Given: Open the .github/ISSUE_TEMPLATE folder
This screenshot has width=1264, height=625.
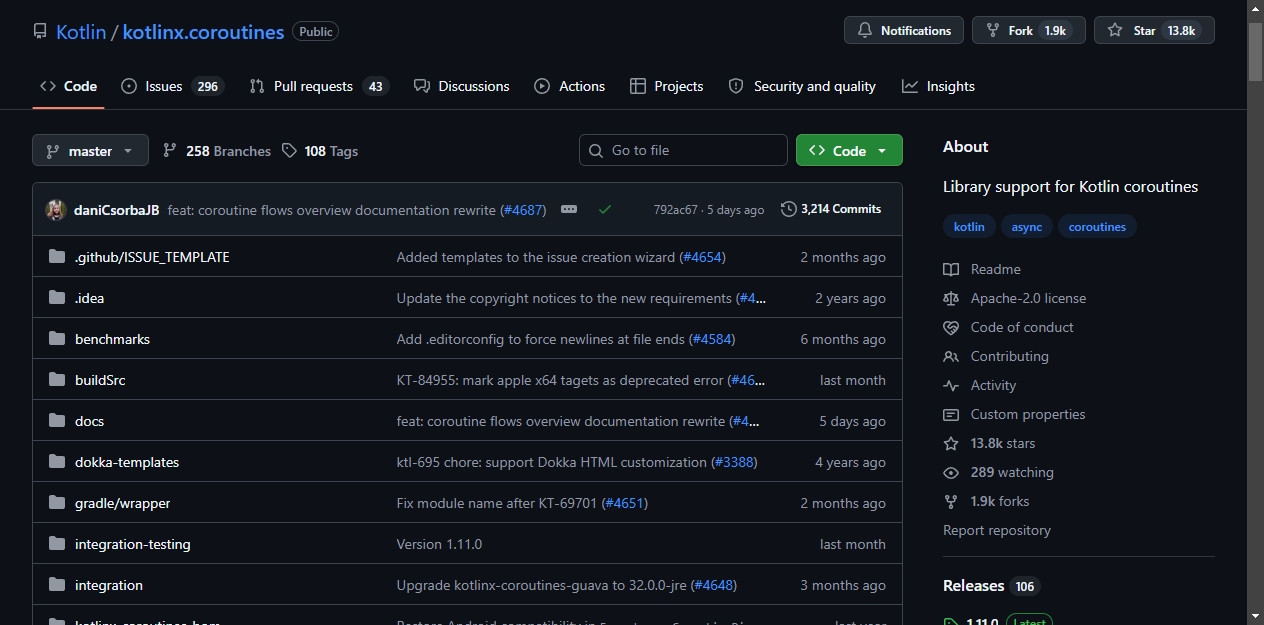Looking at the screenshot, I should [x=152, y=257].
